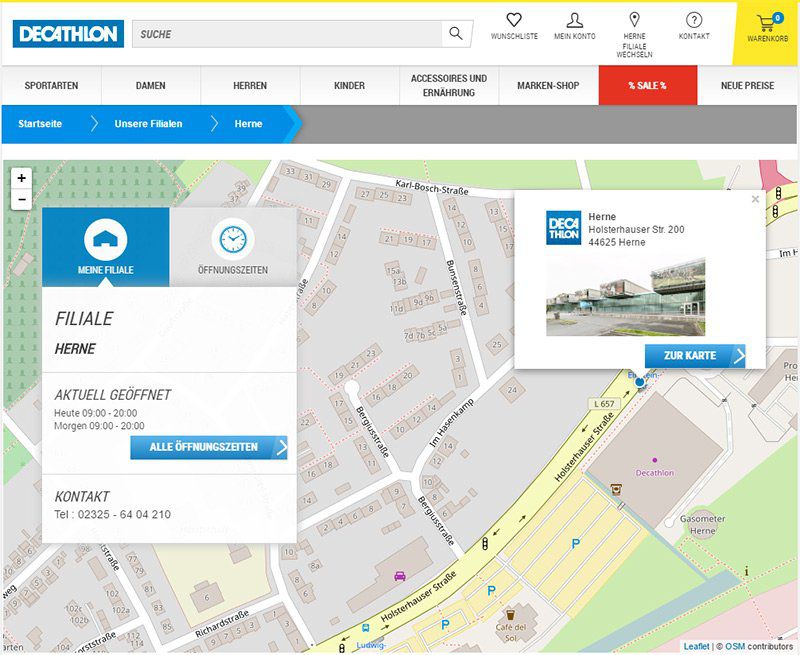This screenshot has height=655, width=800.
Task: Click the large parking P symbol on map
Action: (576, 544)
